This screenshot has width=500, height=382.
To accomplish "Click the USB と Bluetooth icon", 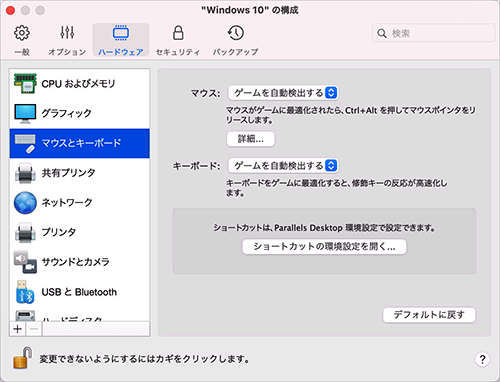I will coord(25,292).
